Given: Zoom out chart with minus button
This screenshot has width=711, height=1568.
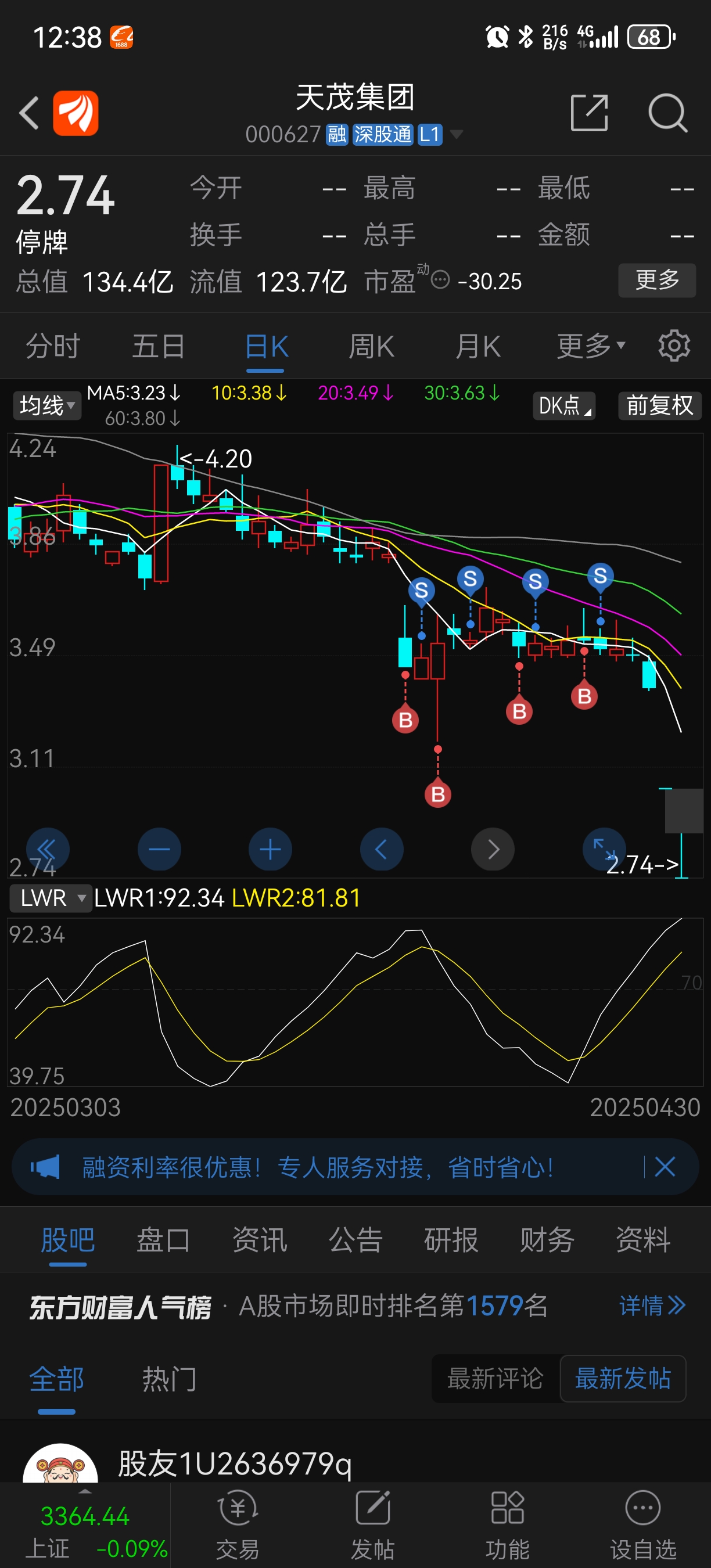Looking at the screenshot, I should point(160,849).
